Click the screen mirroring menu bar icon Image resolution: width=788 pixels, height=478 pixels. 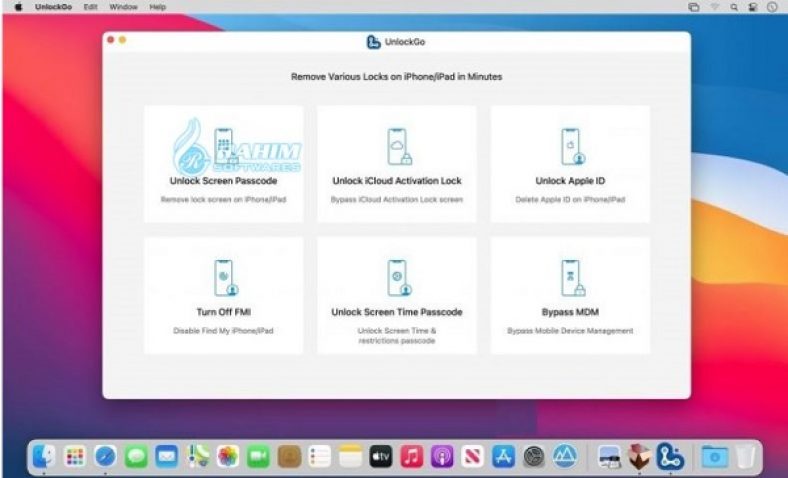click(694, 7)
